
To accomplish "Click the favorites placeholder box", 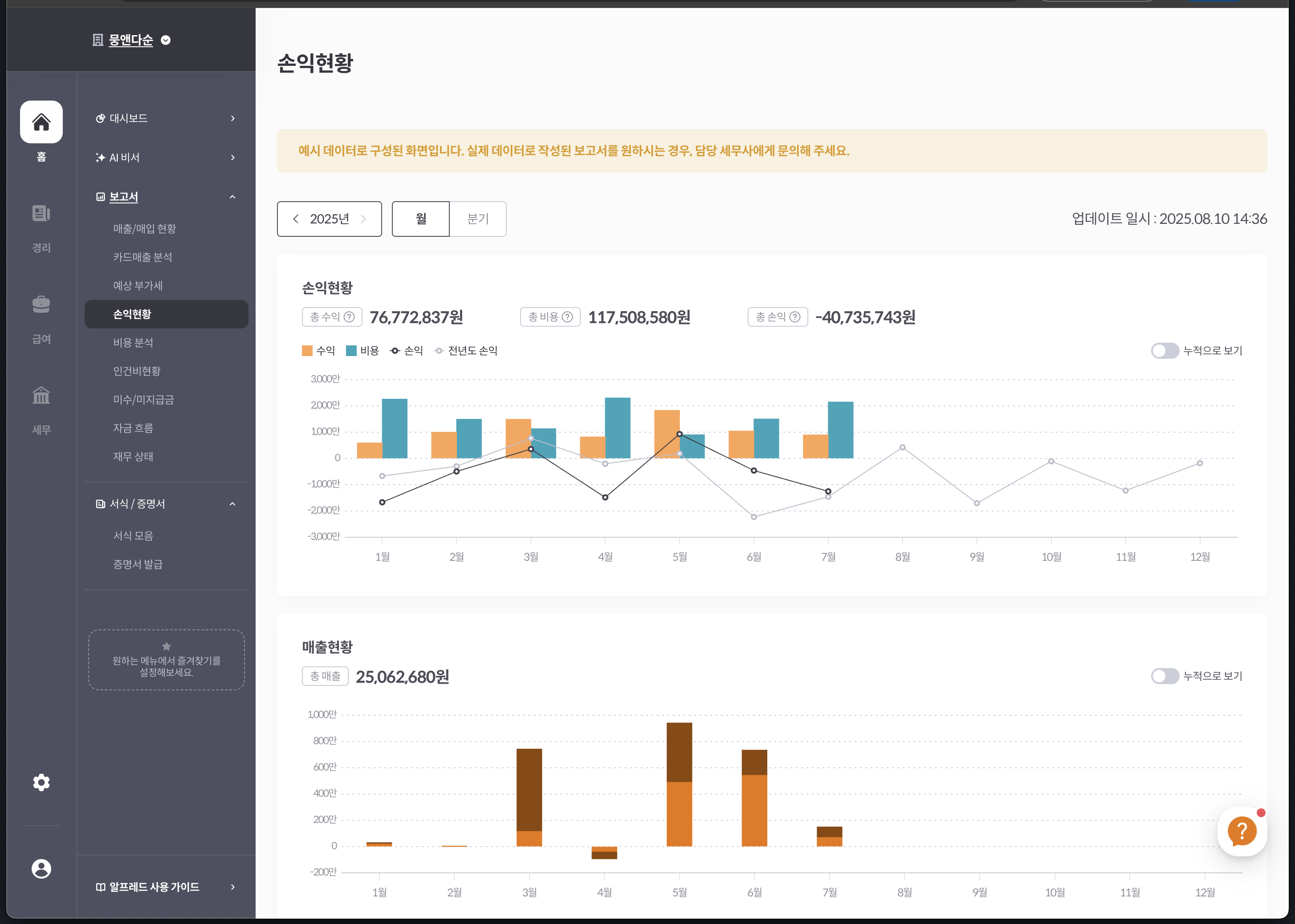I will (166, 660).
